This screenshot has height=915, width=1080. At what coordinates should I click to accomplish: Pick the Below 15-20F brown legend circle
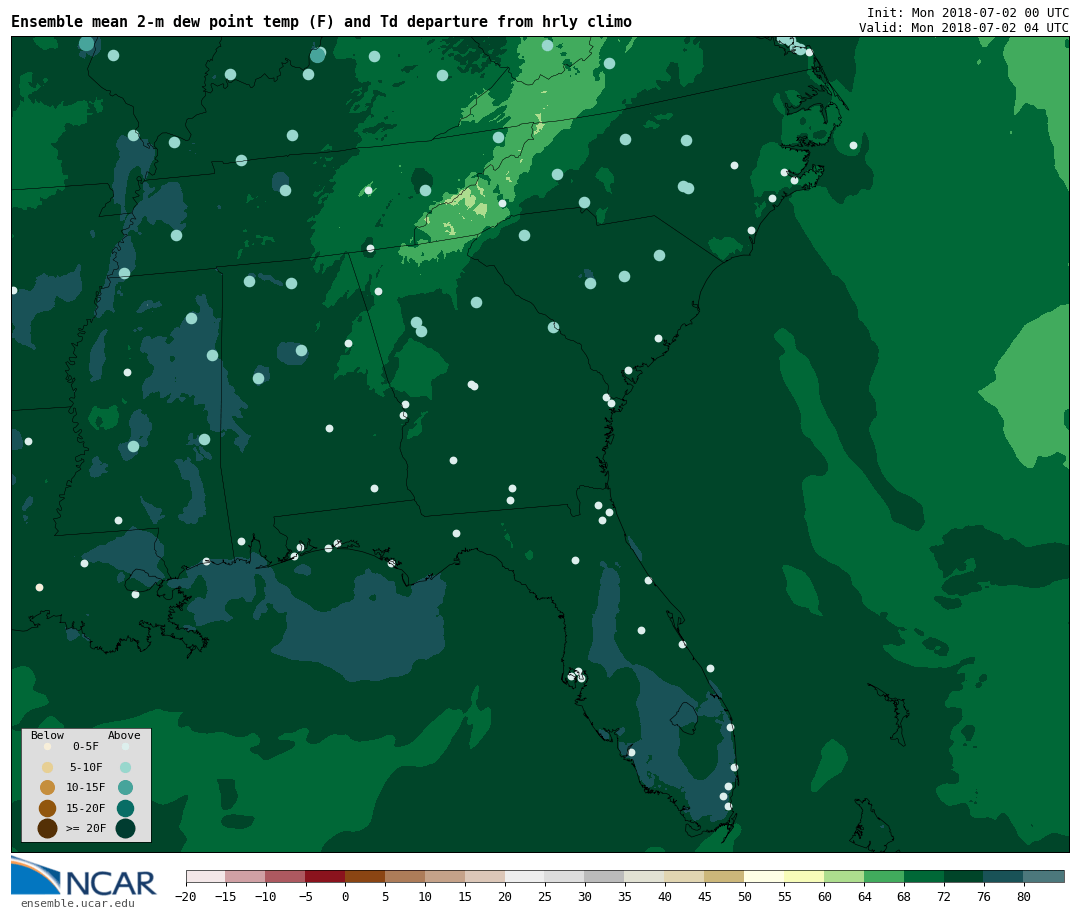[48, 808]
